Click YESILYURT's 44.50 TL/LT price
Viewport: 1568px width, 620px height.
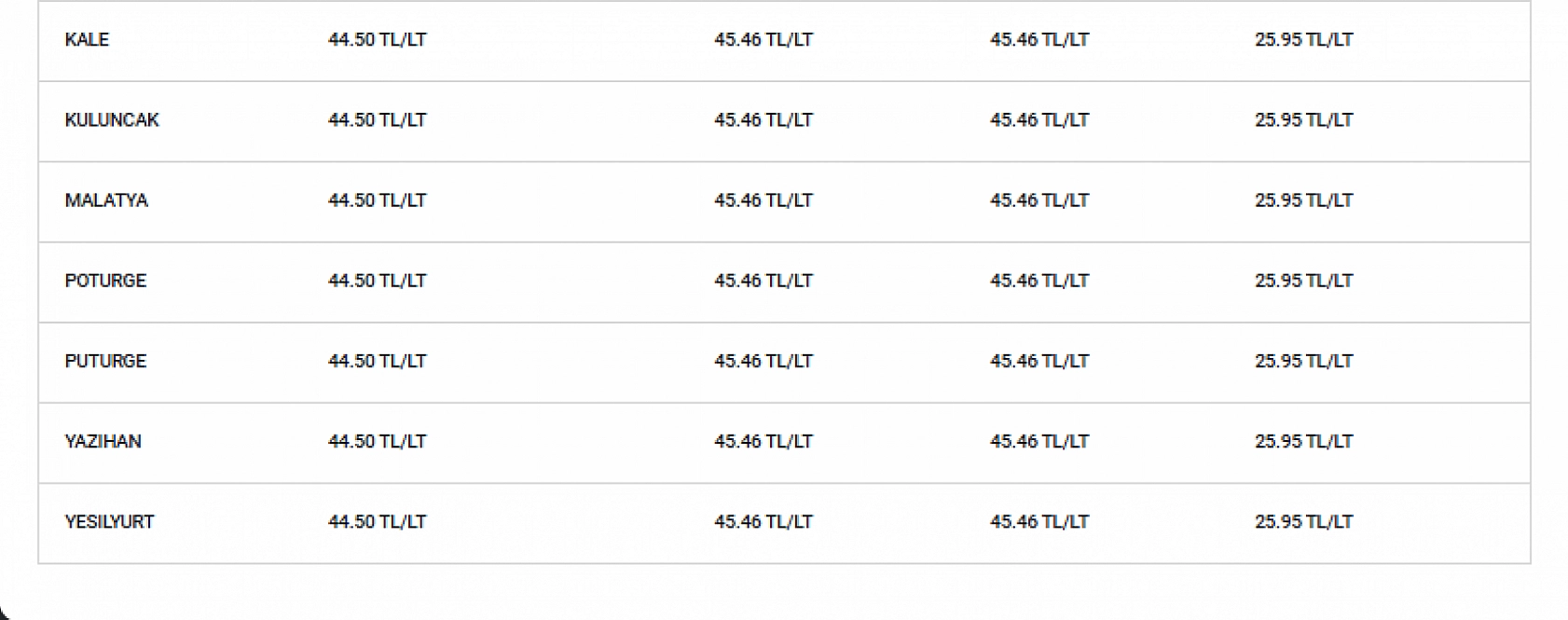pyautogui.click(x=377, y=521)
